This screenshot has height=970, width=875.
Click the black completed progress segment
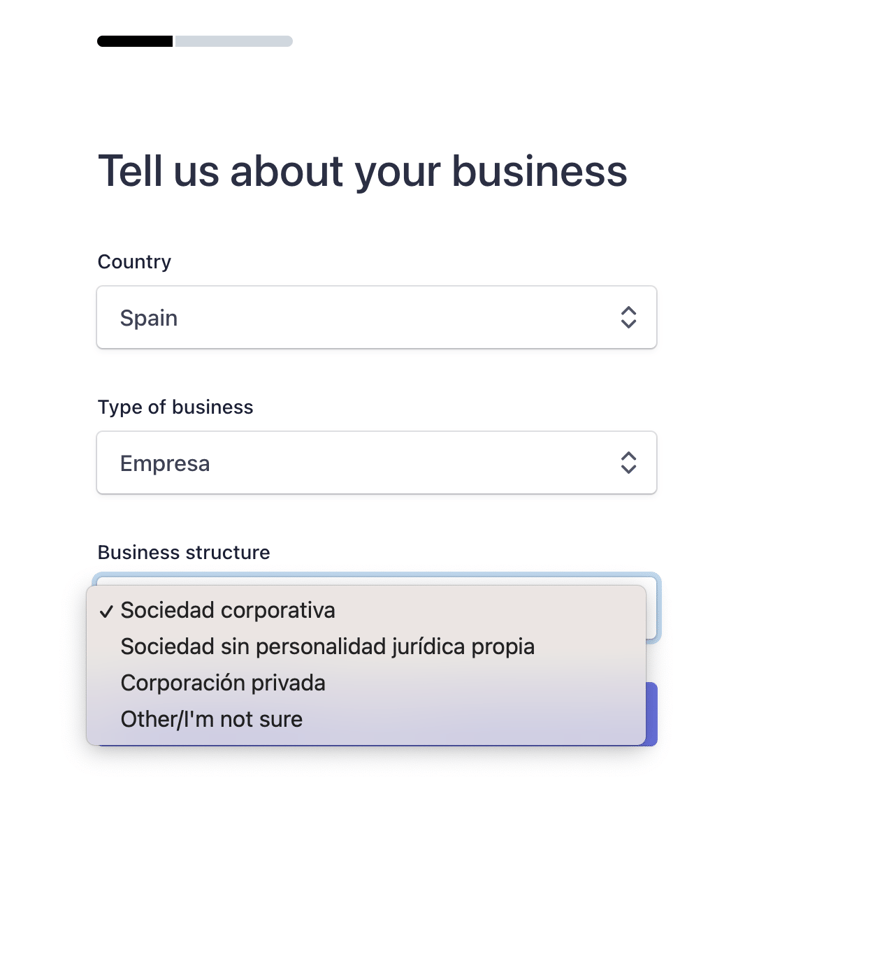[135, 42]
